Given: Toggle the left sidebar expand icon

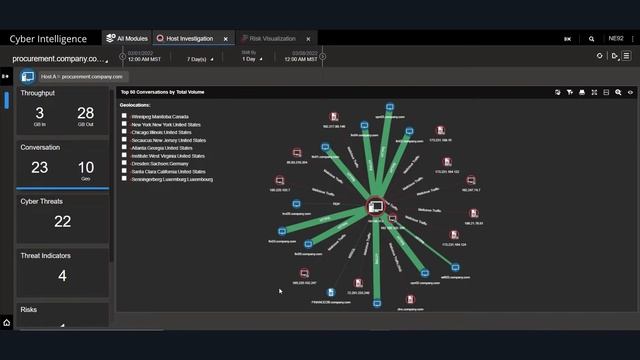Looking at the screenshot, I should coord(5,76).
